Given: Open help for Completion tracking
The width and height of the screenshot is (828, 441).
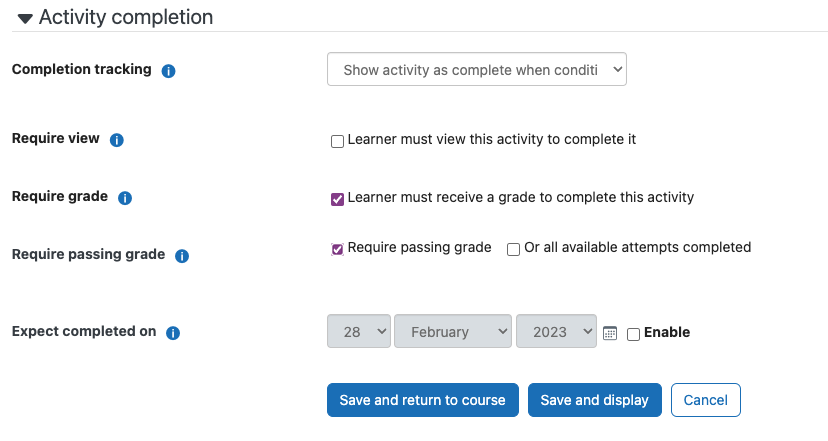Looking at the screenshot, I should click(x=168, y=71).
